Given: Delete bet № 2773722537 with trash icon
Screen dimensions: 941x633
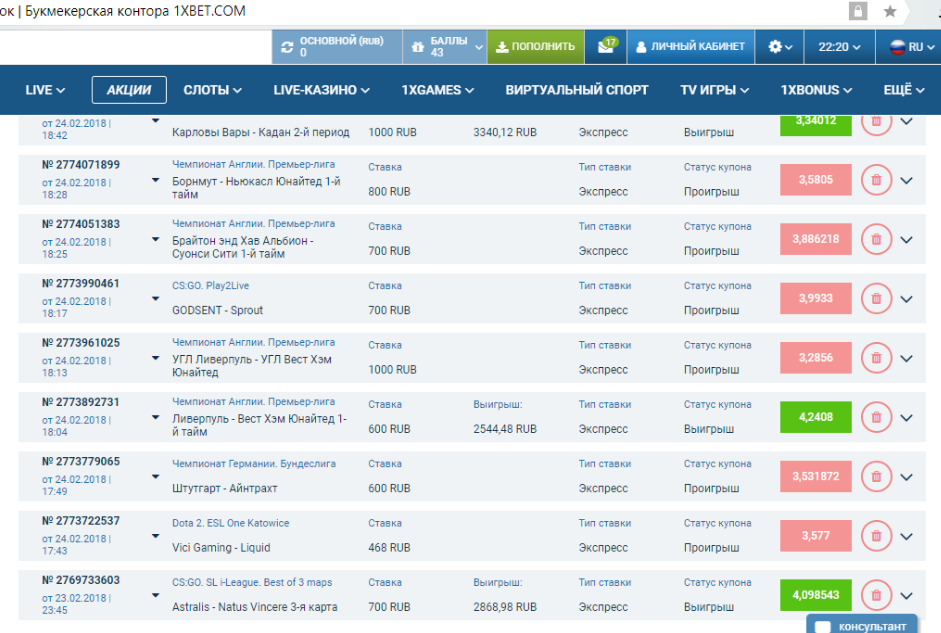Looking at the screenshot, I should [876, 536].
